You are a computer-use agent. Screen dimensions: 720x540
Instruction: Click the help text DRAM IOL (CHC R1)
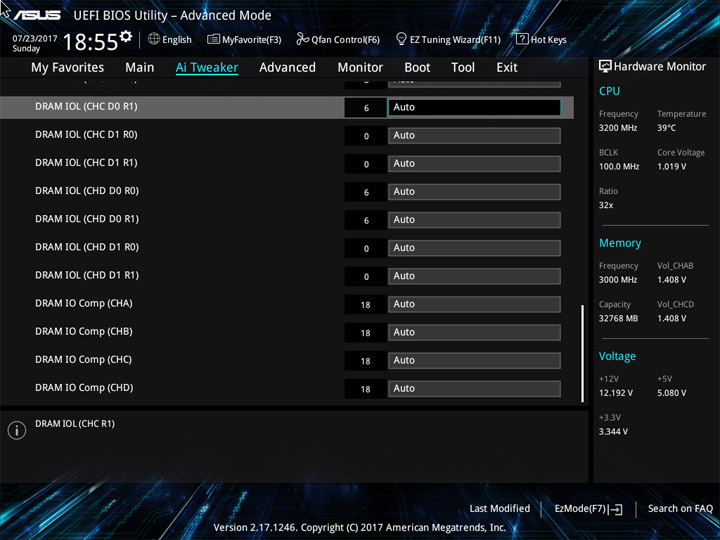pos(75,424)
